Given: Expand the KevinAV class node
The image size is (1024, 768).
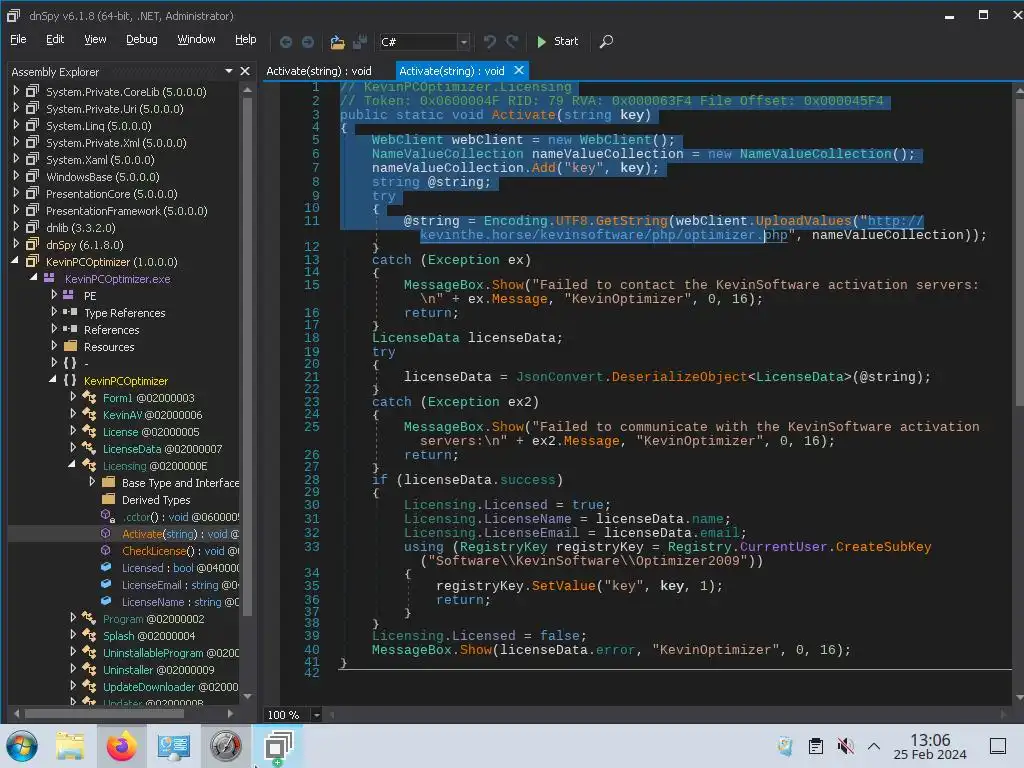Looking at the screenshot, I should click(x=73, y=413).
